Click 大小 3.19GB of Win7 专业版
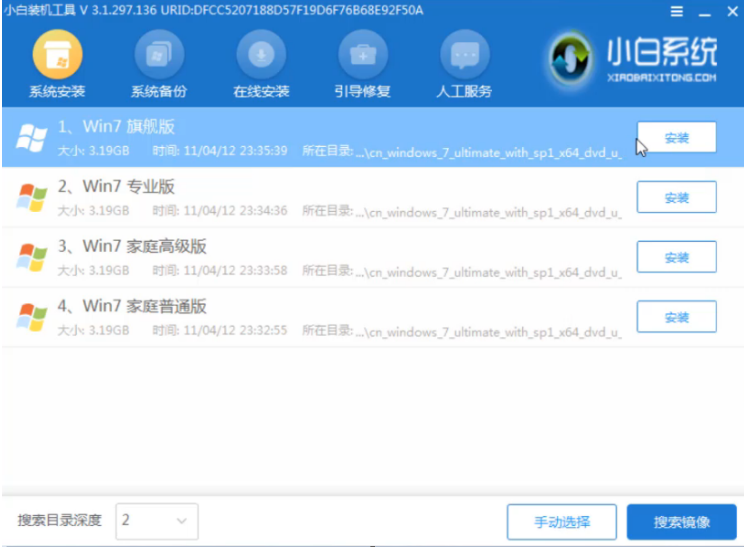Image resolution: width=744 pixels, height=547 pixels. coord(93,211)
